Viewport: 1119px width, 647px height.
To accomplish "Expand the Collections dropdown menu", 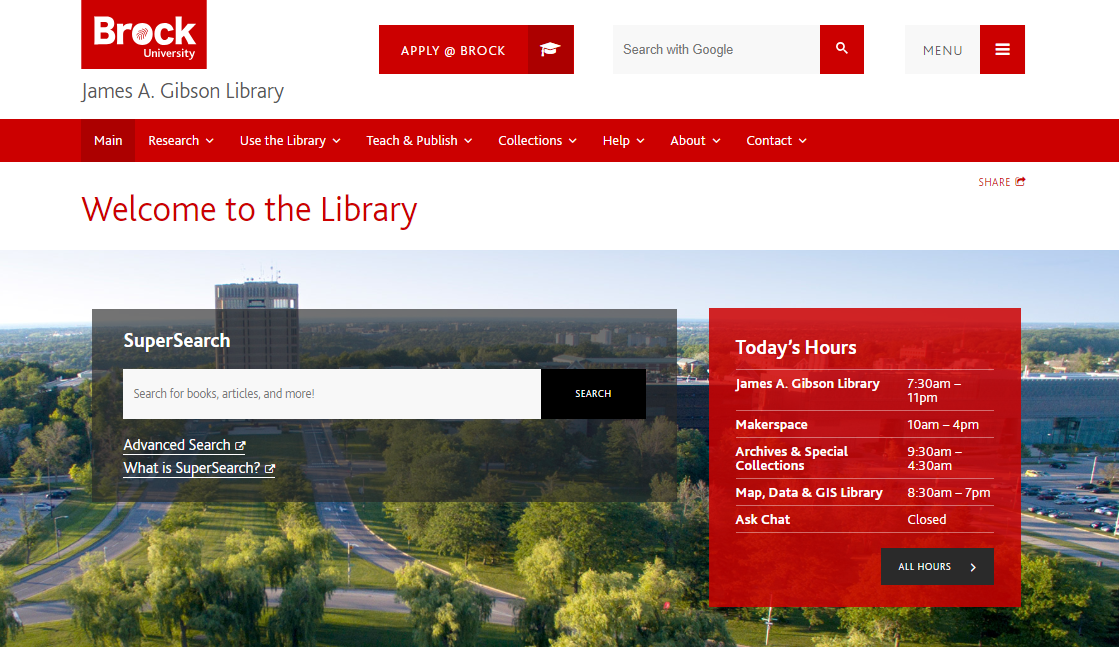I will tap(537, 141).
